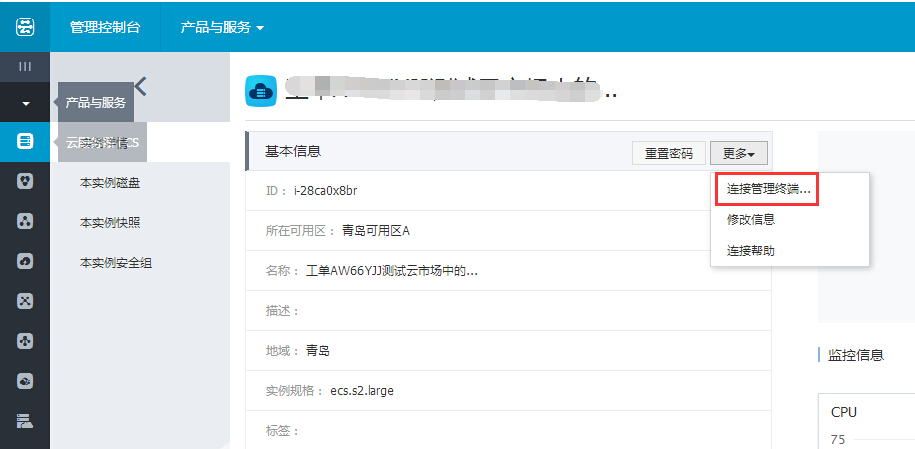Choose 连接管理终端... from the dropdown menu
The width and height of the screenshot is (915, 449).
point(768,189)
